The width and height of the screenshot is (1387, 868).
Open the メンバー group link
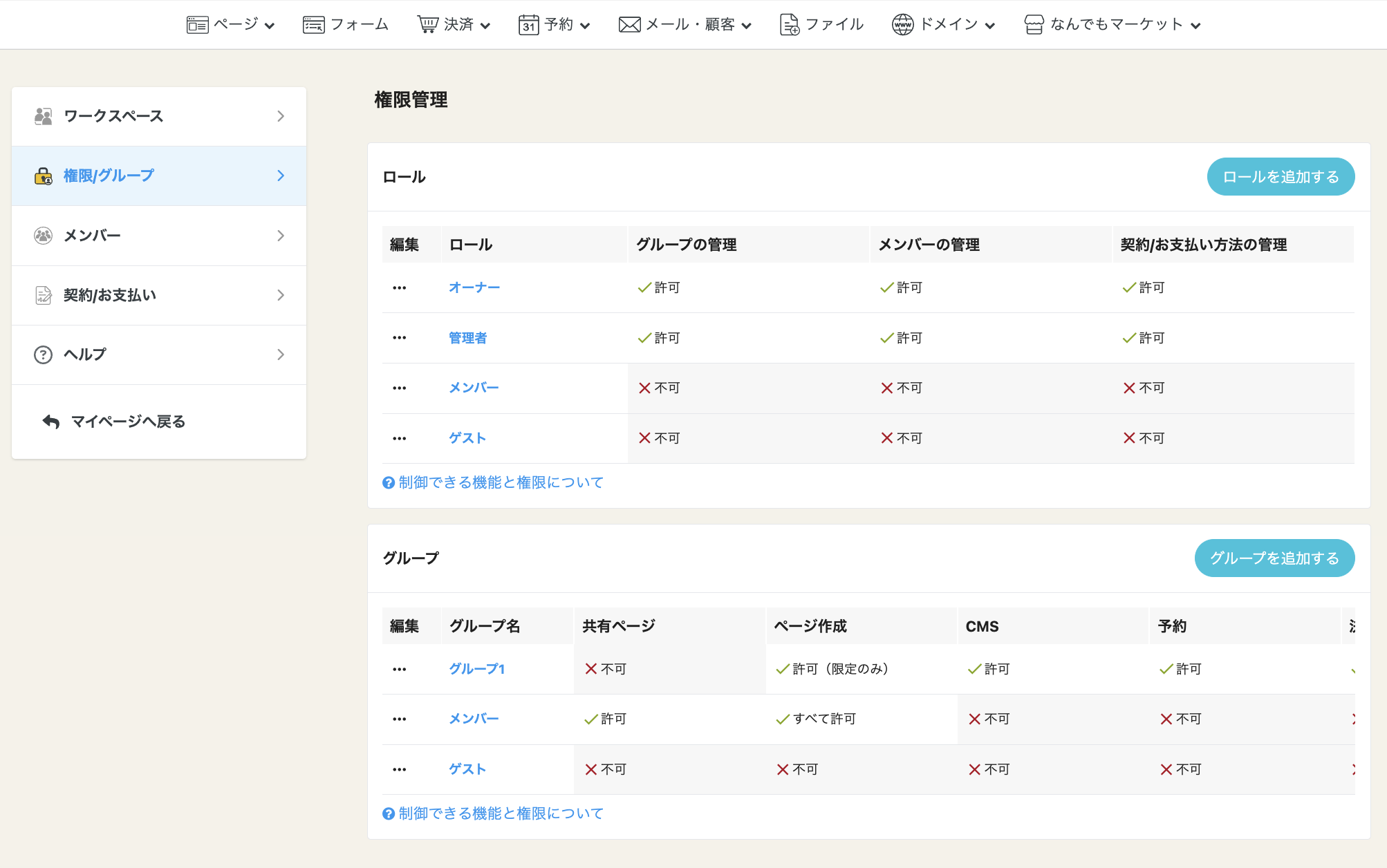474,719
